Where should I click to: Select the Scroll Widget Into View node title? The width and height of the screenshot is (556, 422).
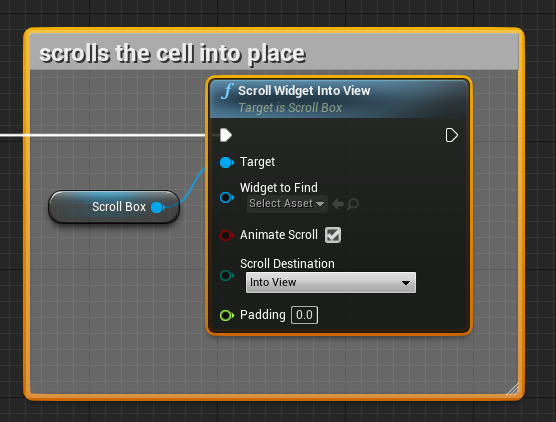pos(304,91)
